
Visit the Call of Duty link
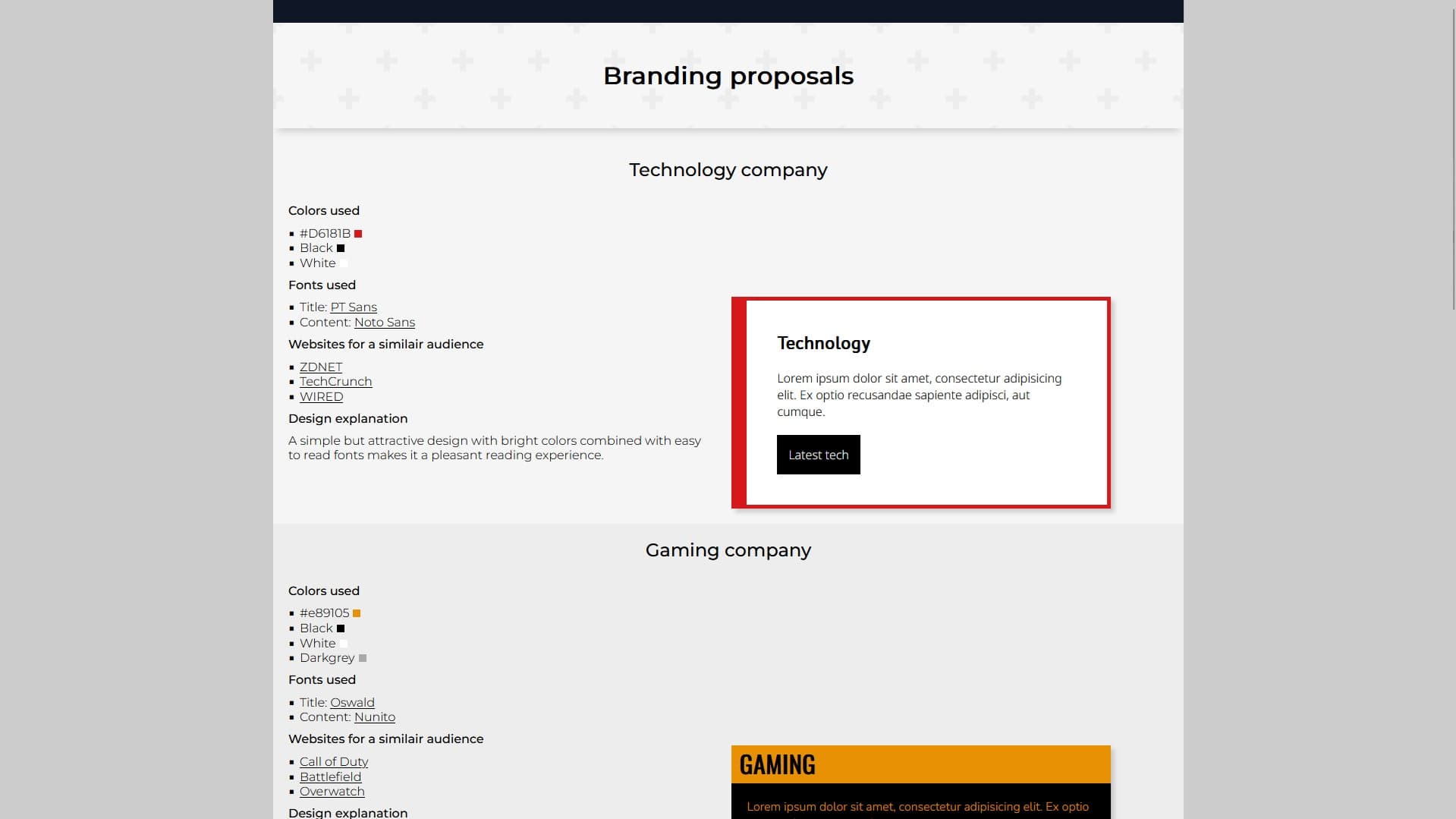333,762
